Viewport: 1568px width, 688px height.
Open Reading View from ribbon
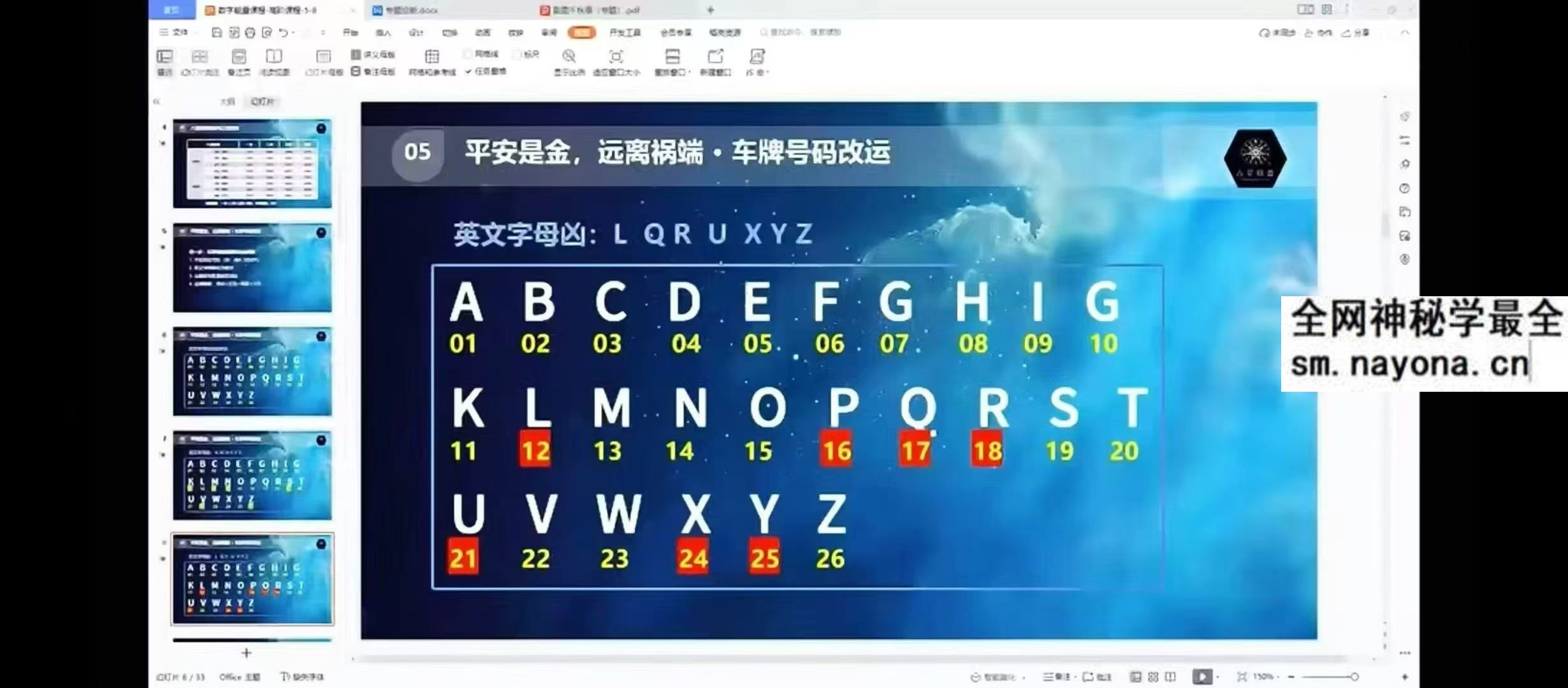coord(274,62)
